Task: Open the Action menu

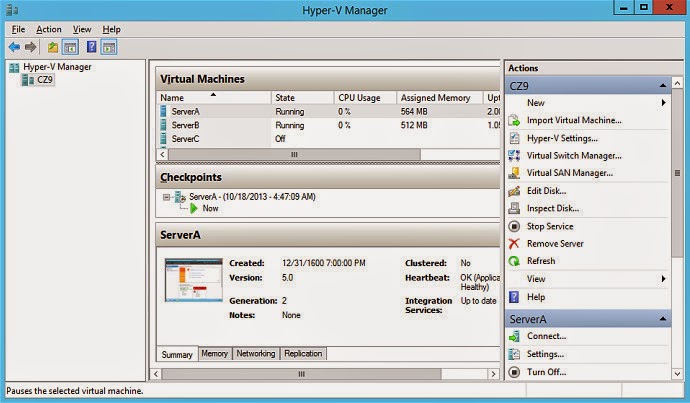Action: pyautogui.click(x=49, y=29)
